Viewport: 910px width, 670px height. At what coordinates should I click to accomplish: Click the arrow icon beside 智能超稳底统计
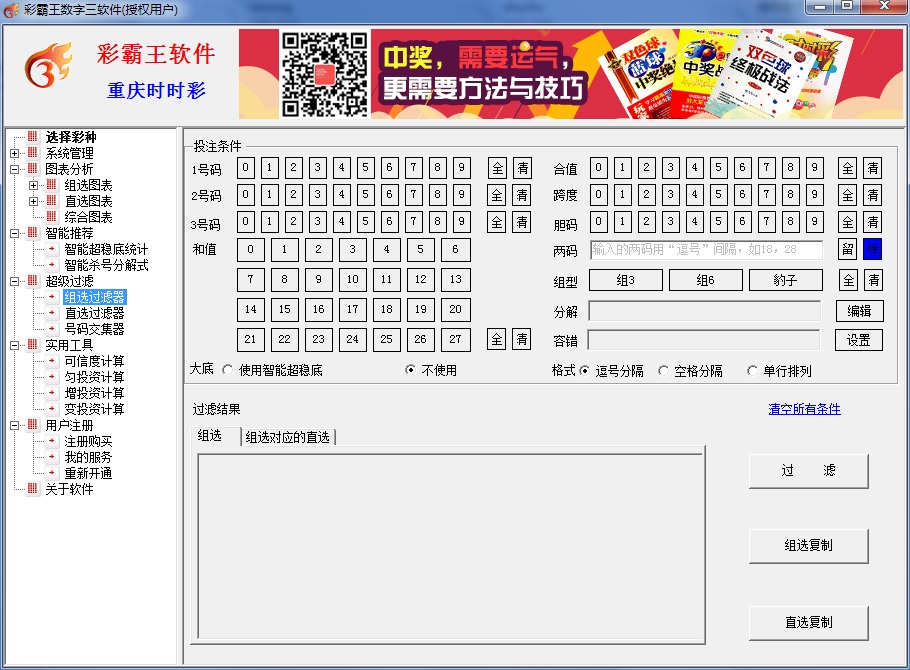pos(51,249)
